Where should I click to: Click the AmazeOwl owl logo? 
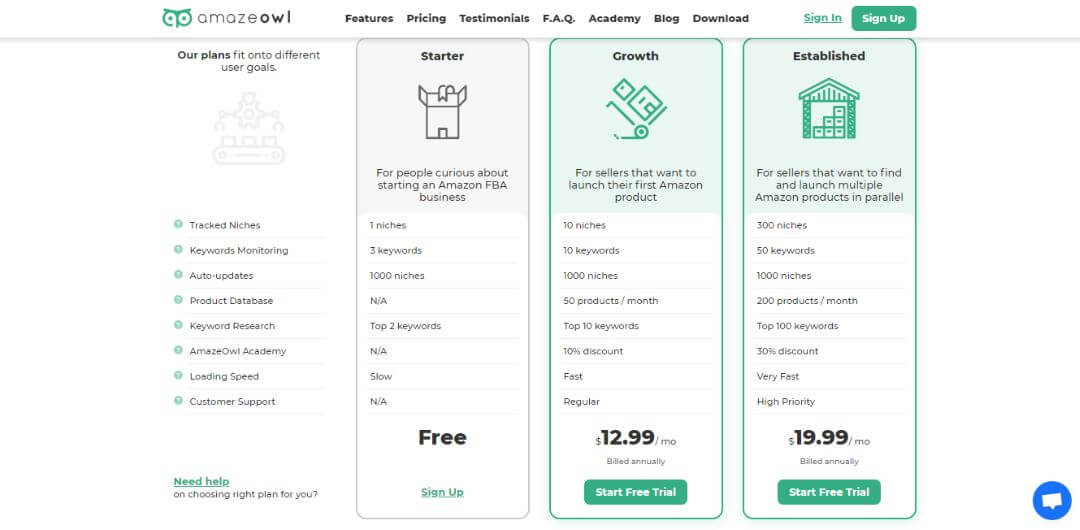click(177, 18)
